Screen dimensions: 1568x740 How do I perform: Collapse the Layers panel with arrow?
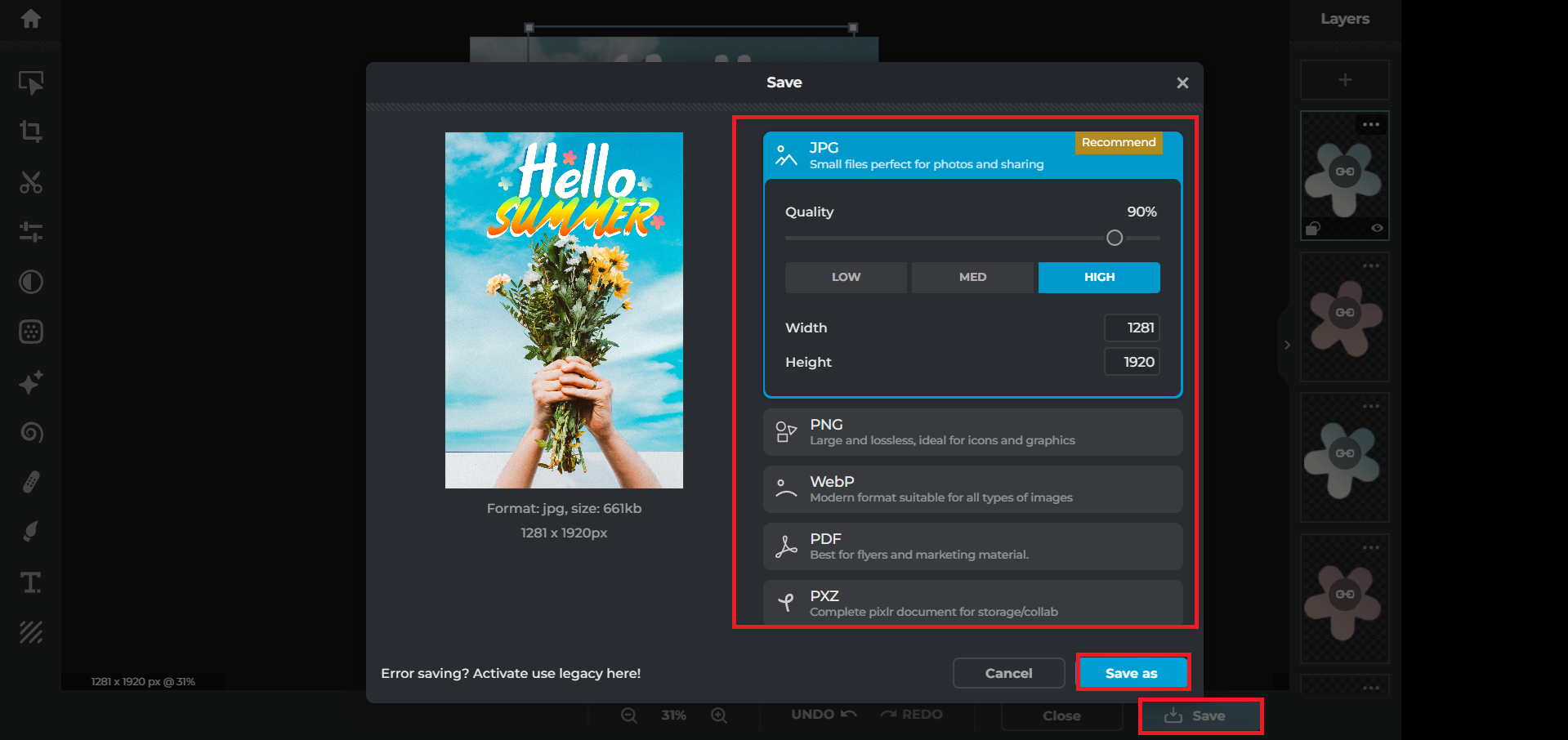click(1287, 345)
